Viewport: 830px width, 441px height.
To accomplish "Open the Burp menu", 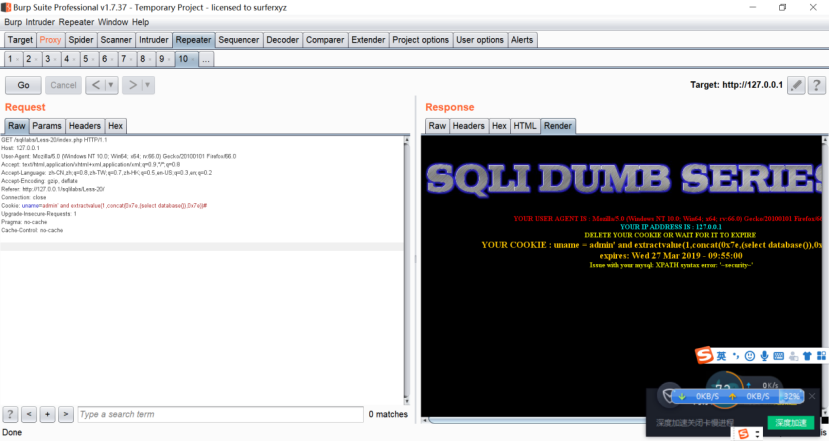I will (x=13, y=22).
